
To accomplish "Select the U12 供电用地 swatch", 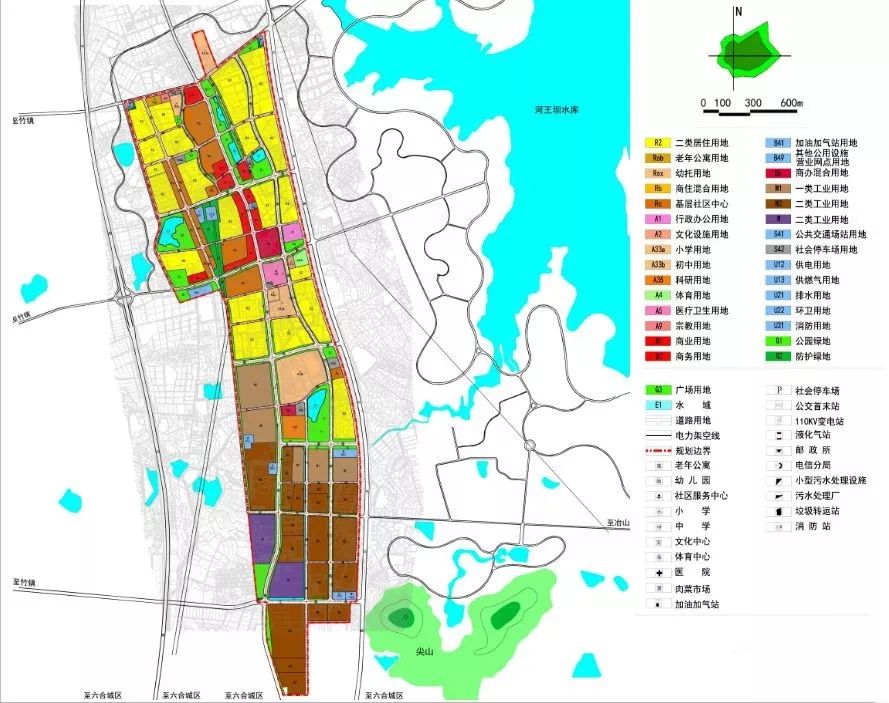I will pos(779,265).
